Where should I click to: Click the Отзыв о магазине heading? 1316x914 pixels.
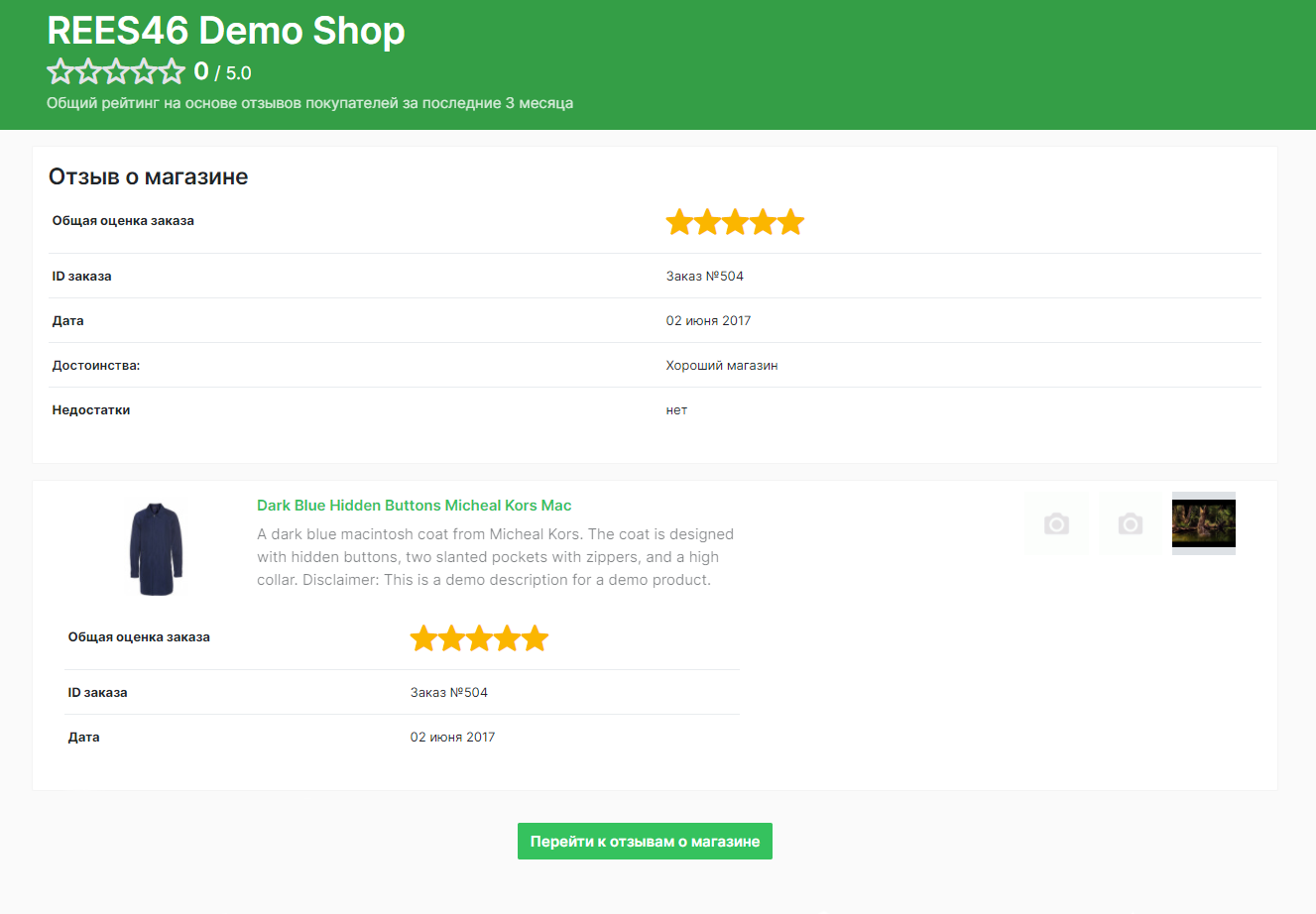[149, 177]
